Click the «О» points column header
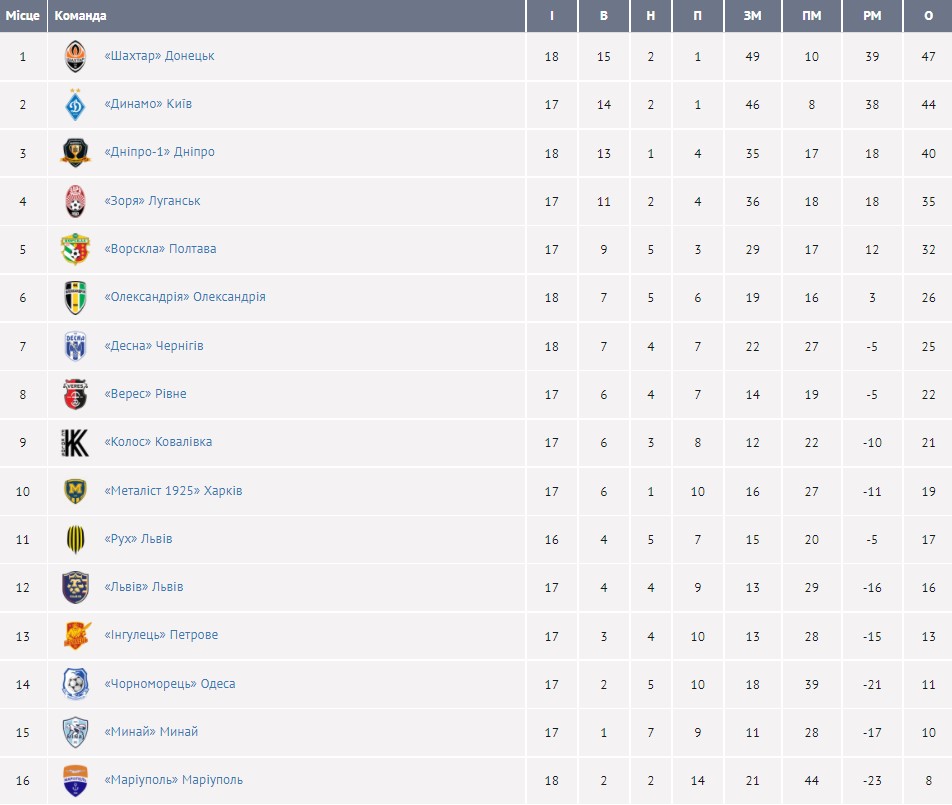 (x=929, y=16)
